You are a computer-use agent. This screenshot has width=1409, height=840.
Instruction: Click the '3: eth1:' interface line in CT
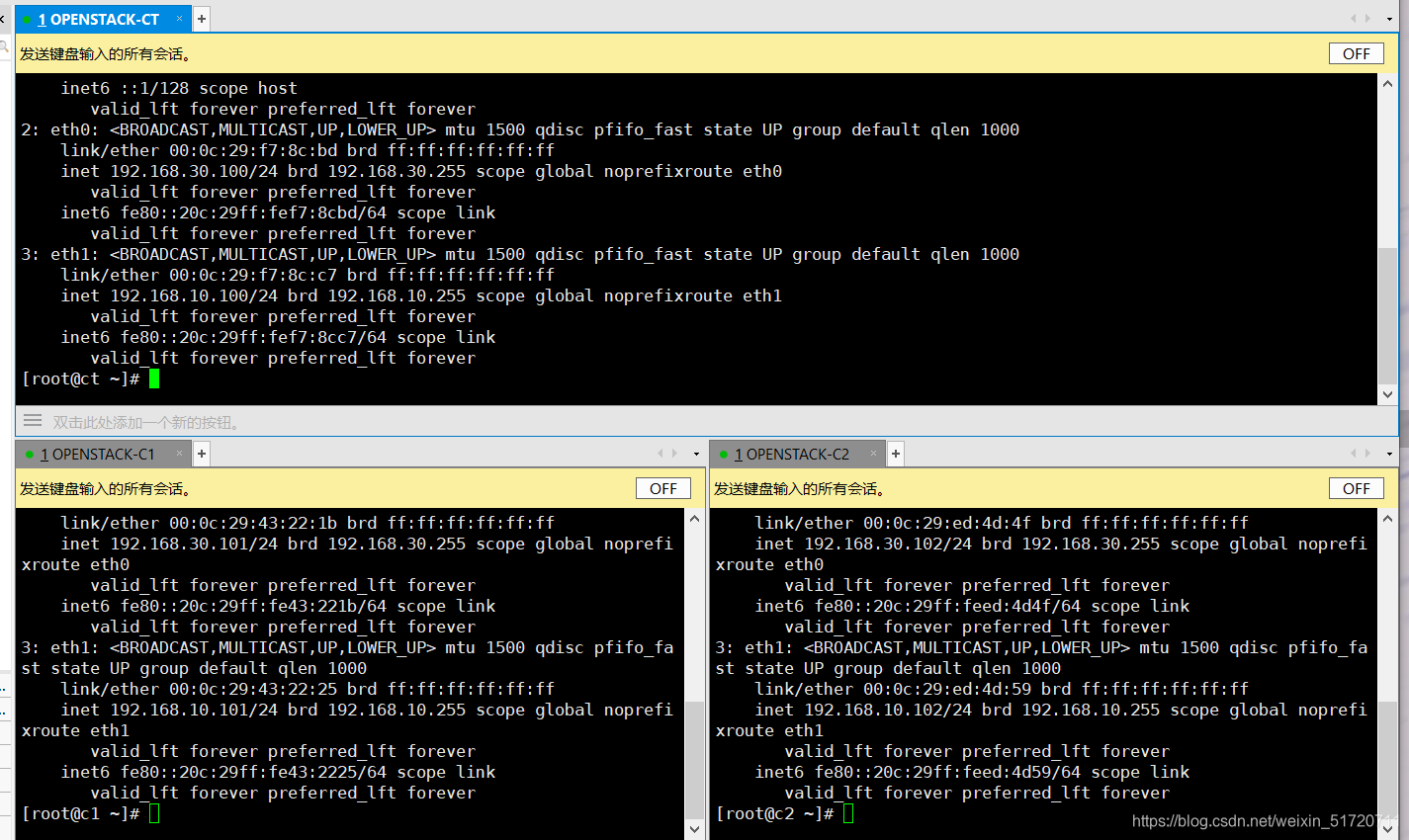tap(520, 254)
